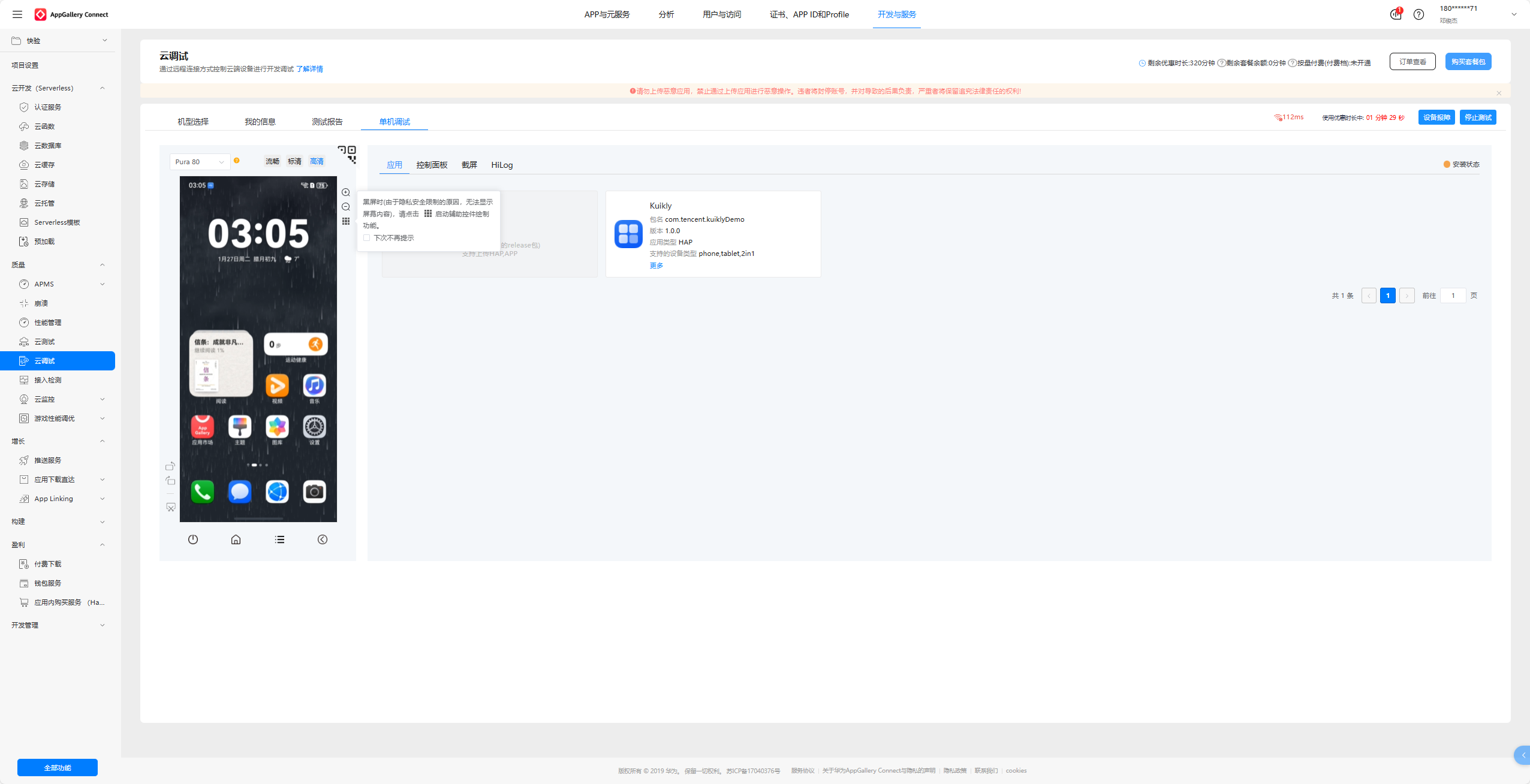Click the 停止测试 button
1530x784 pixels.
[x=1478, y=117]
